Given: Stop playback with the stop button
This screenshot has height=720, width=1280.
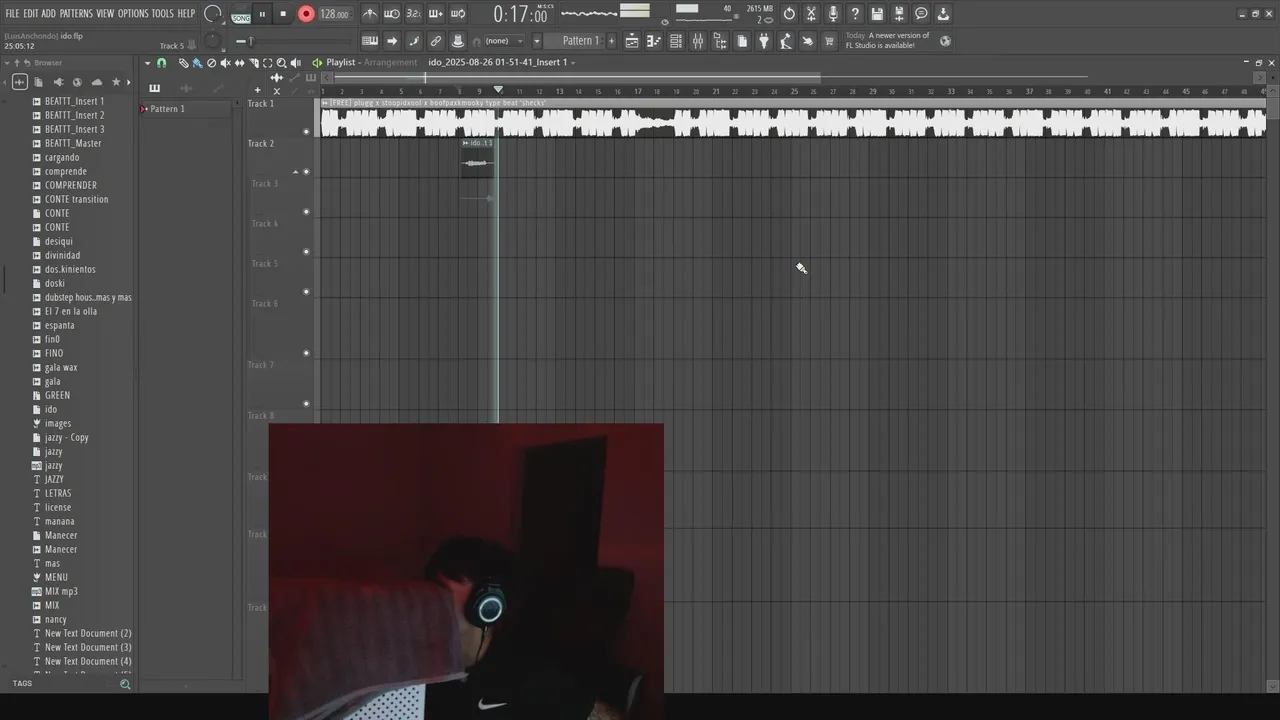Looking at the screenshot, I should [283, 14].
